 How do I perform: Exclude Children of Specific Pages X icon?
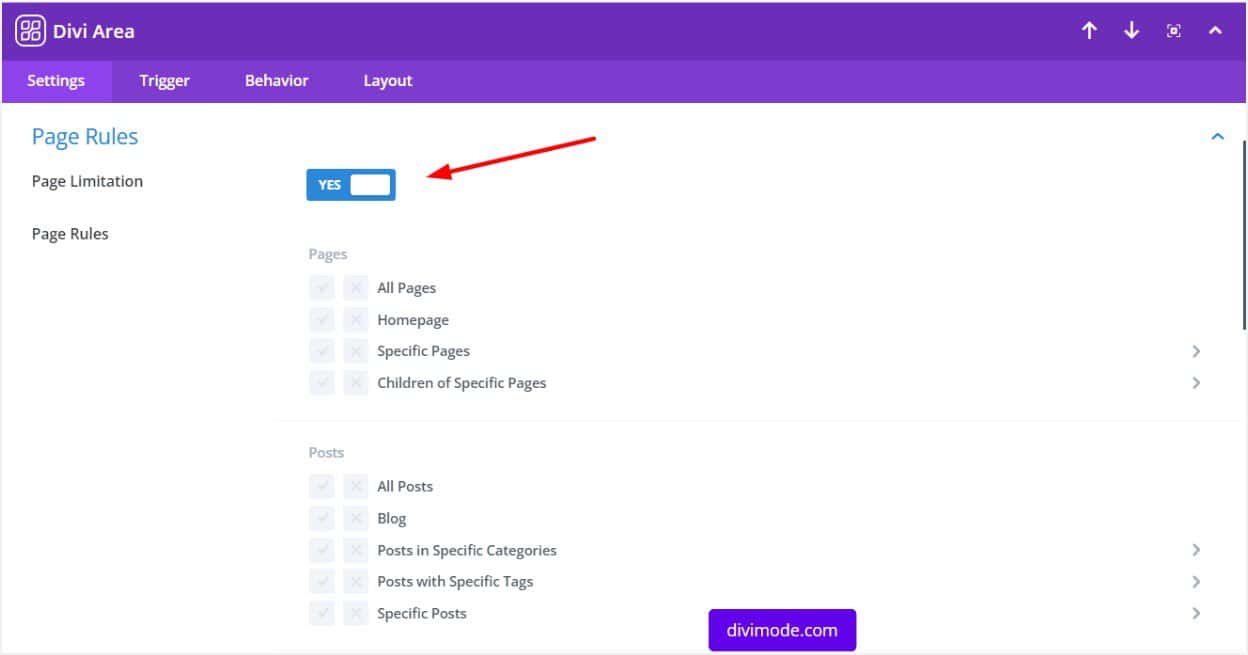[356, 383]
